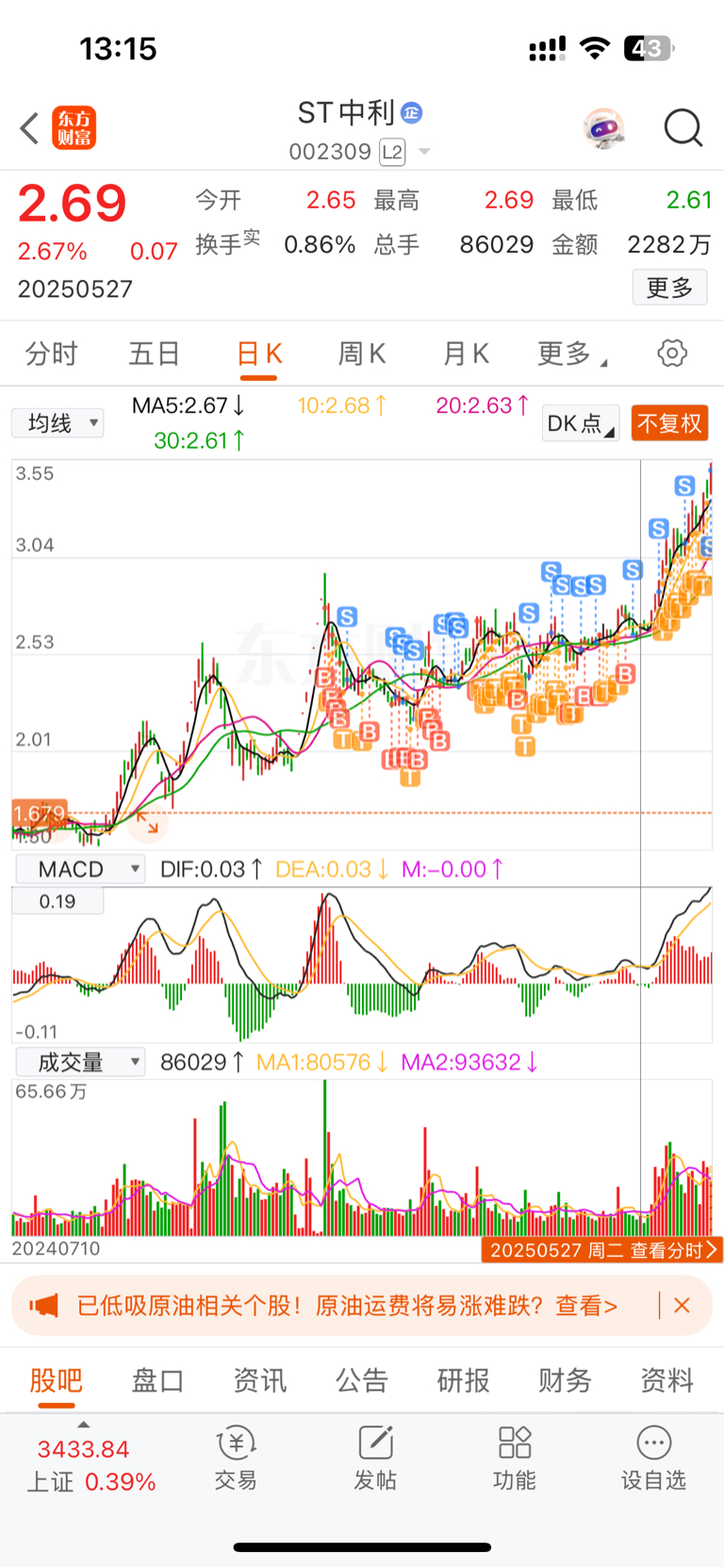Tap the megaphone icon in banner

coord(43,1305)
